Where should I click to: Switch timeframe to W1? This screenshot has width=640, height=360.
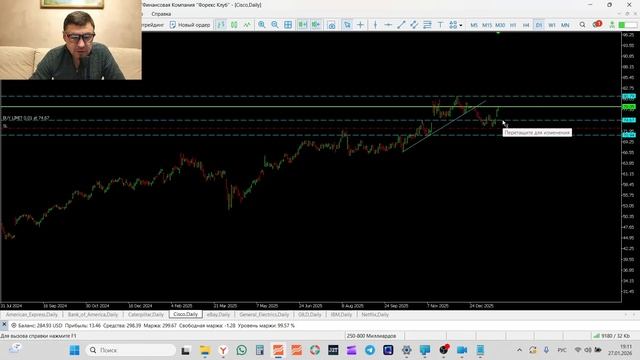click(552, 25)
